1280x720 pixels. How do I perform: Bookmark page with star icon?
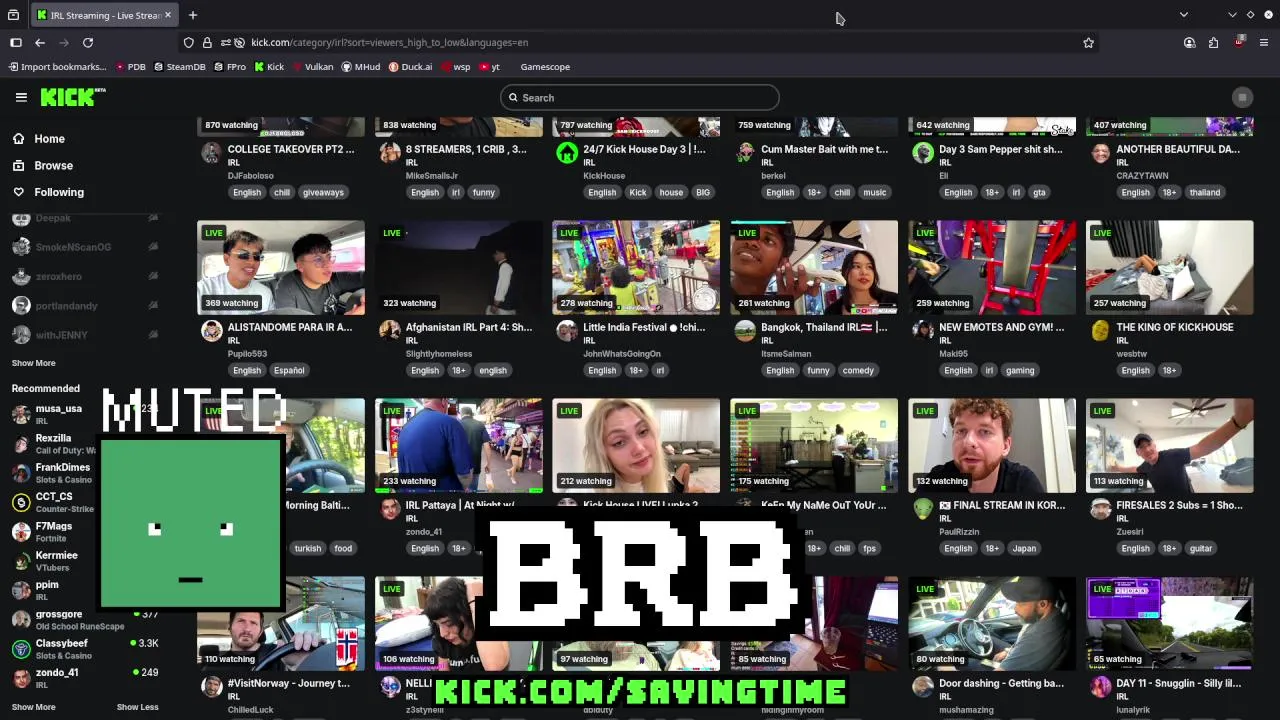(1088, 42)
